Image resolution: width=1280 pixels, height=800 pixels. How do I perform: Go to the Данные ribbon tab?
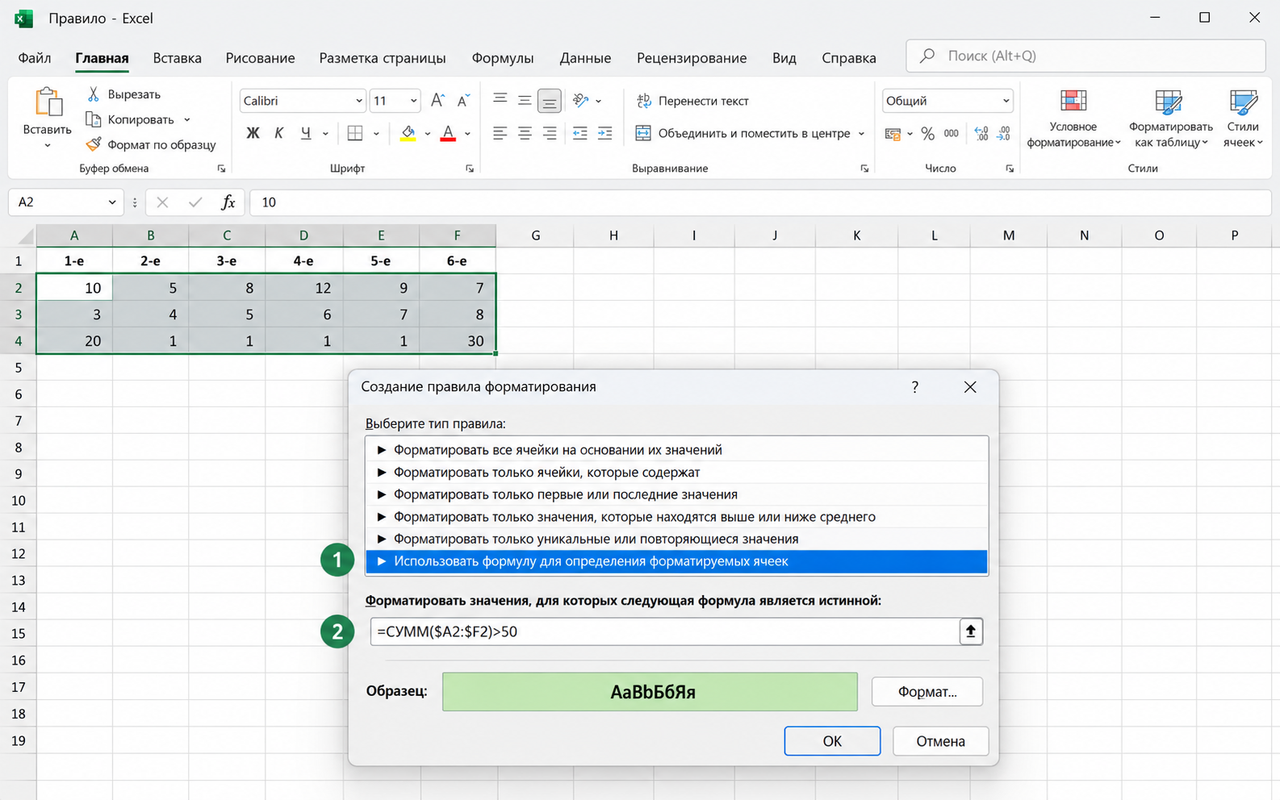[x=585, y=58]
